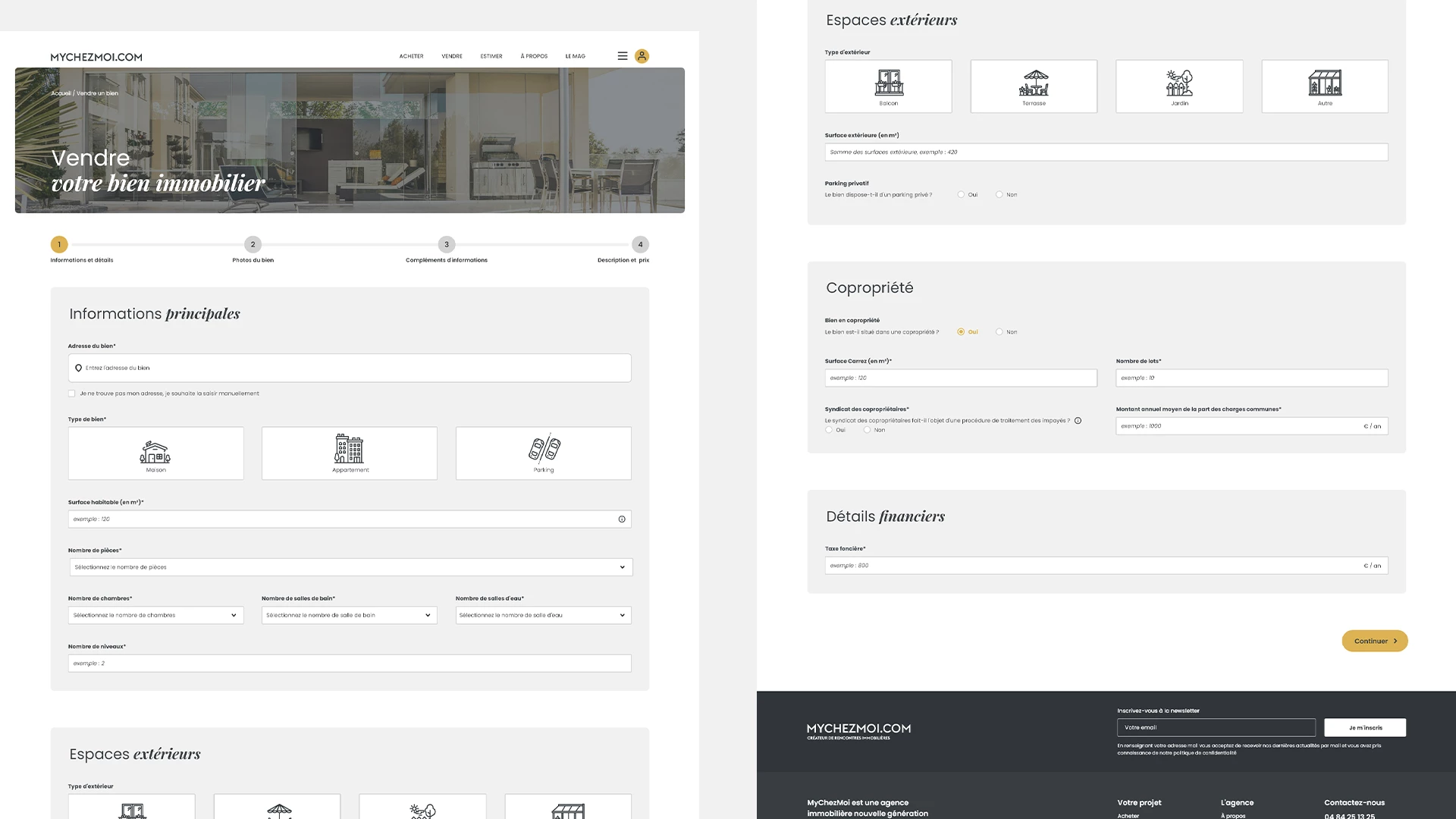
Task: Select the Appartement property type card
Action: (x=350, y=453)
